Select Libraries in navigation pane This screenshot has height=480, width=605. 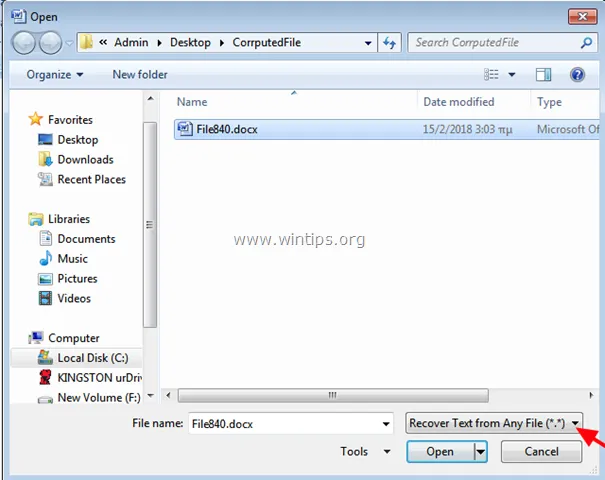point(69,219)
